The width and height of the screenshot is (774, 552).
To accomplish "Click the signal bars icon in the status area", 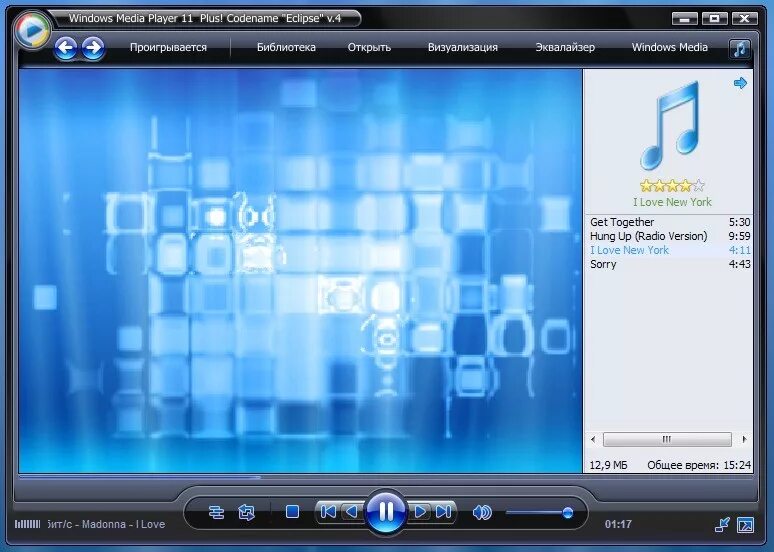I will click(x=28, y=524).
